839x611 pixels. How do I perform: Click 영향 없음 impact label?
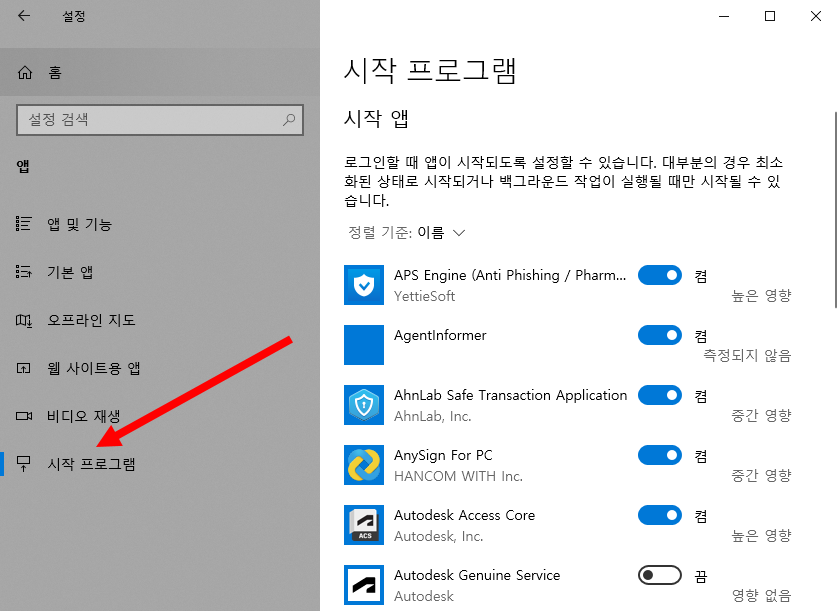pyautogui.click(x=761, y=595)
